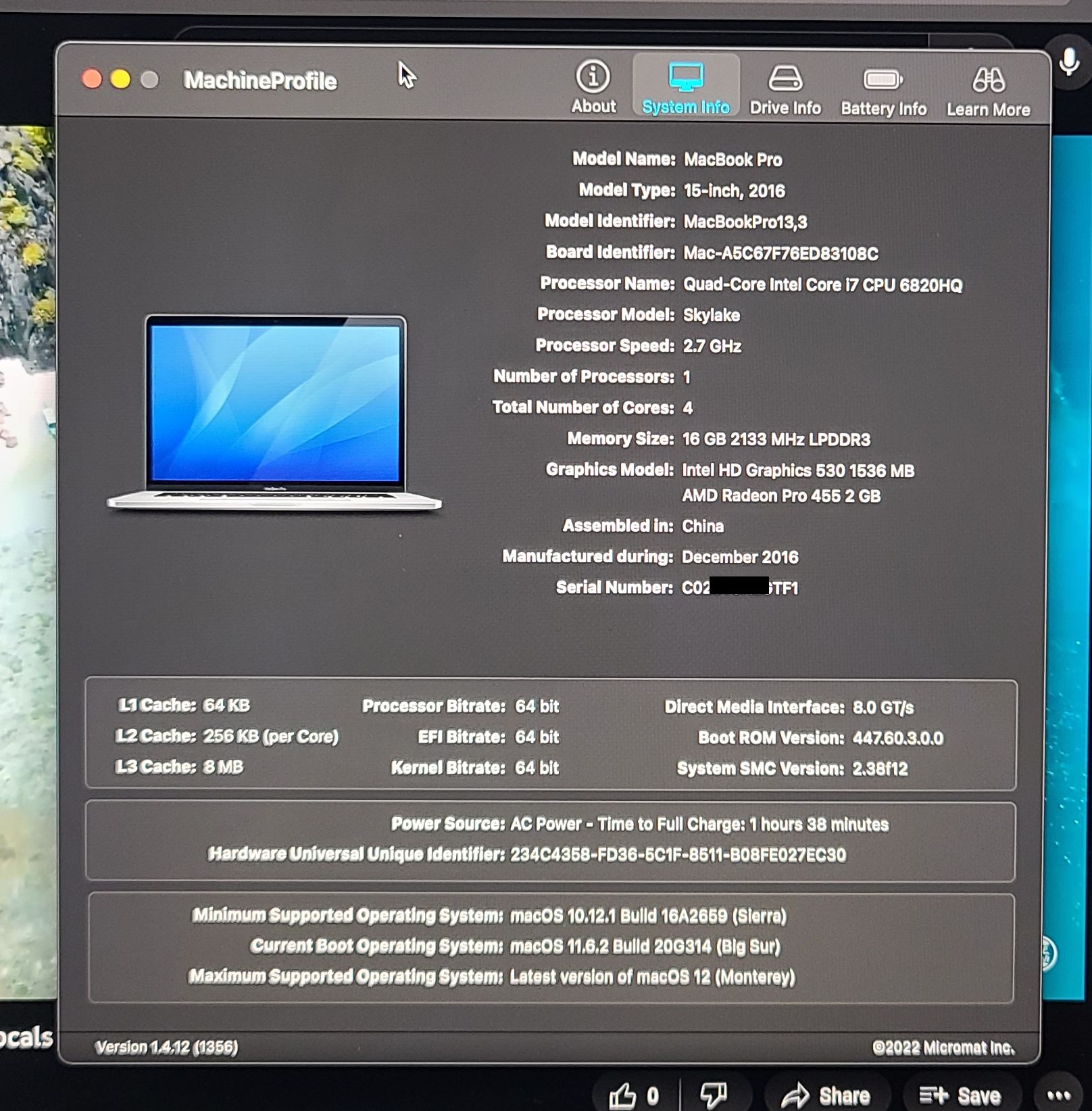Image resolution: width=1092 pixels, height=1111 pixels.
Task: Click the microphone icon behind the window
Action: pyautogui.click(x=1069, y=63)
